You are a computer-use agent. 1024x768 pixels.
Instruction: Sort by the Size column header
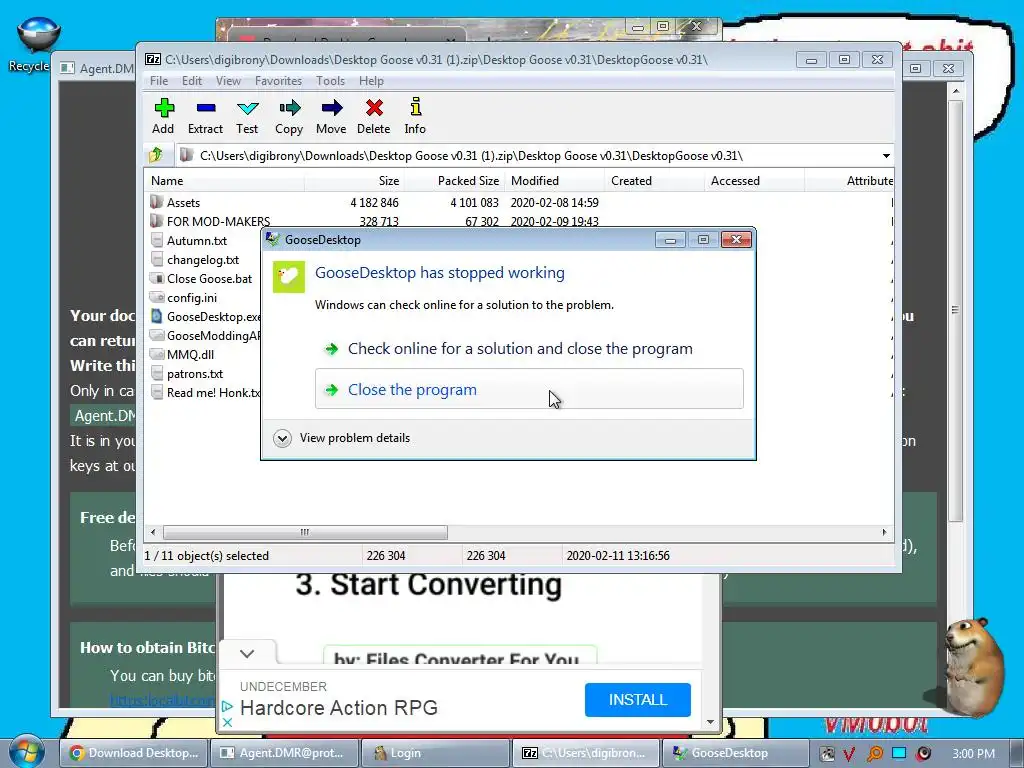click(353, 181)
